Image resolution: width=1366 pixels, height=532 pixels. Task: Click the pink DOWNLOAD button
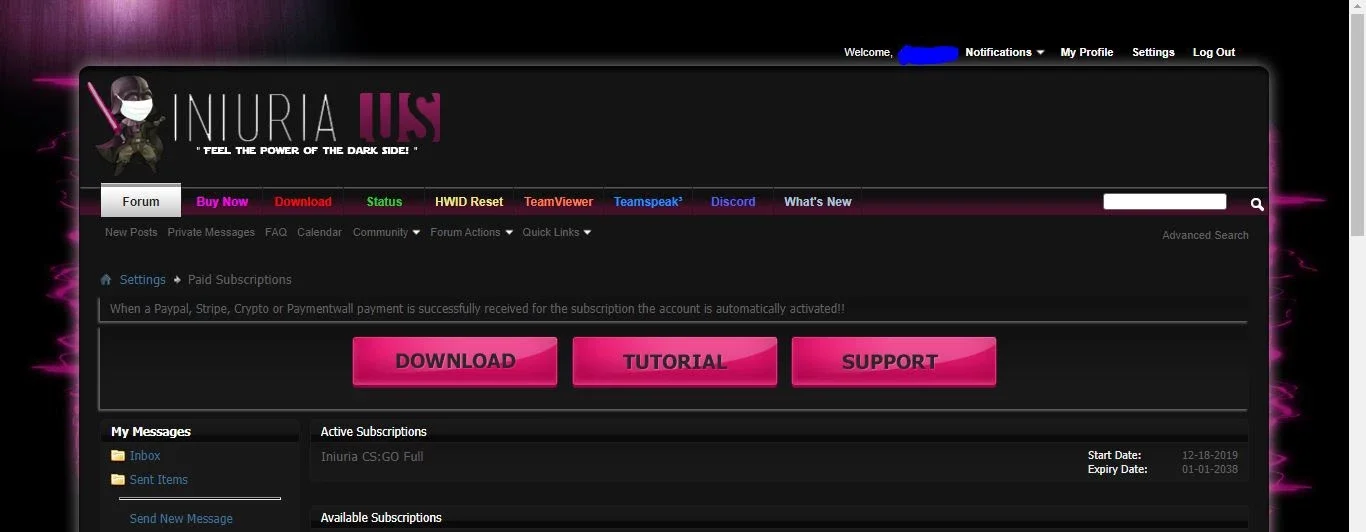point(455,361)
